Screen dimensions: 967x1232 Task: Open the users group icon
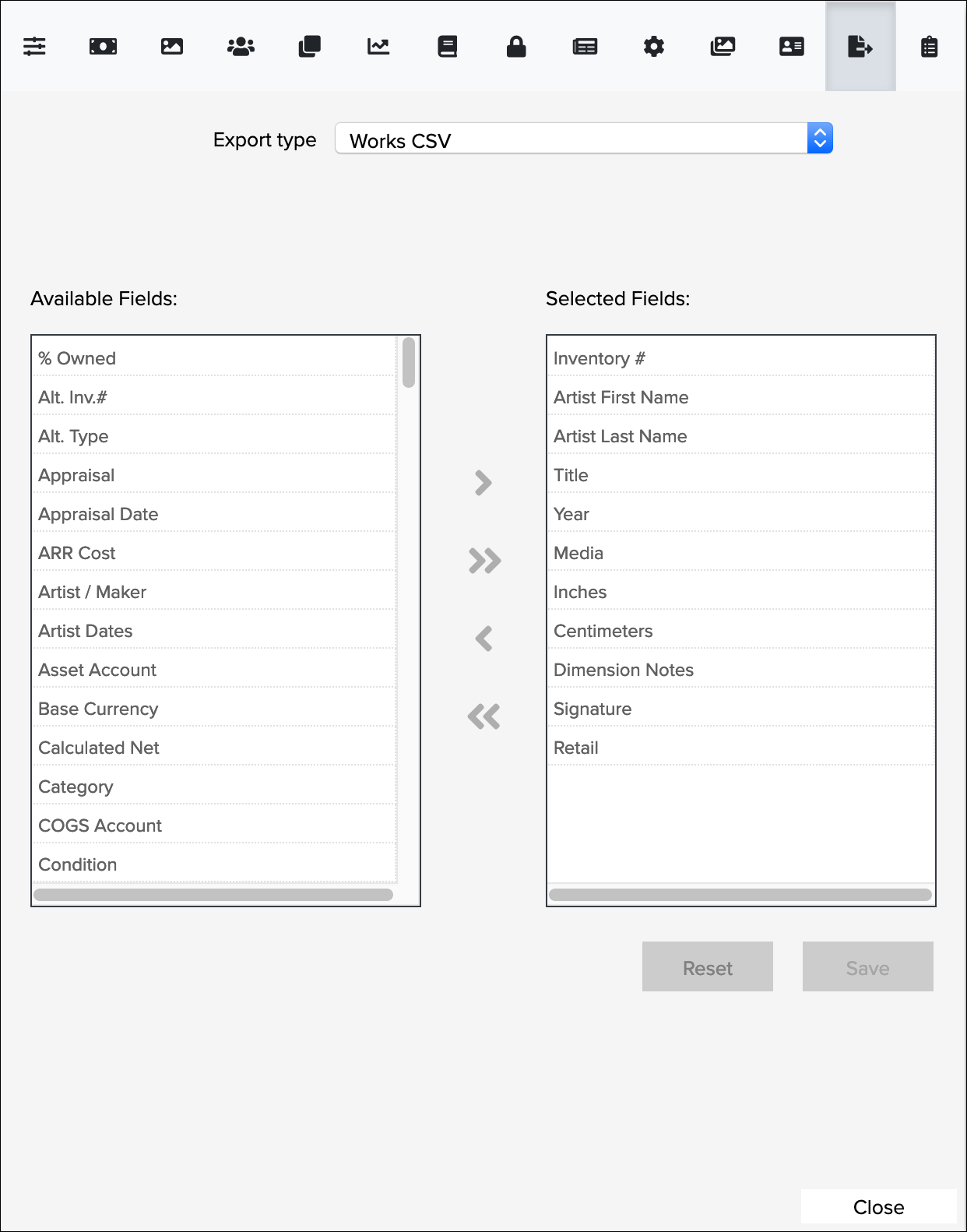[241, 47]
